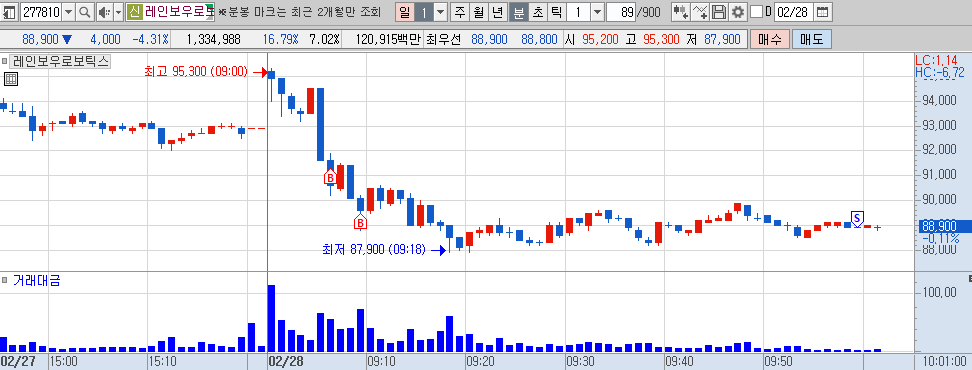The height and width of the screenshot is (370, 972).
Task: Click the 매수 buy button
Action: click(x=769, y=40)
